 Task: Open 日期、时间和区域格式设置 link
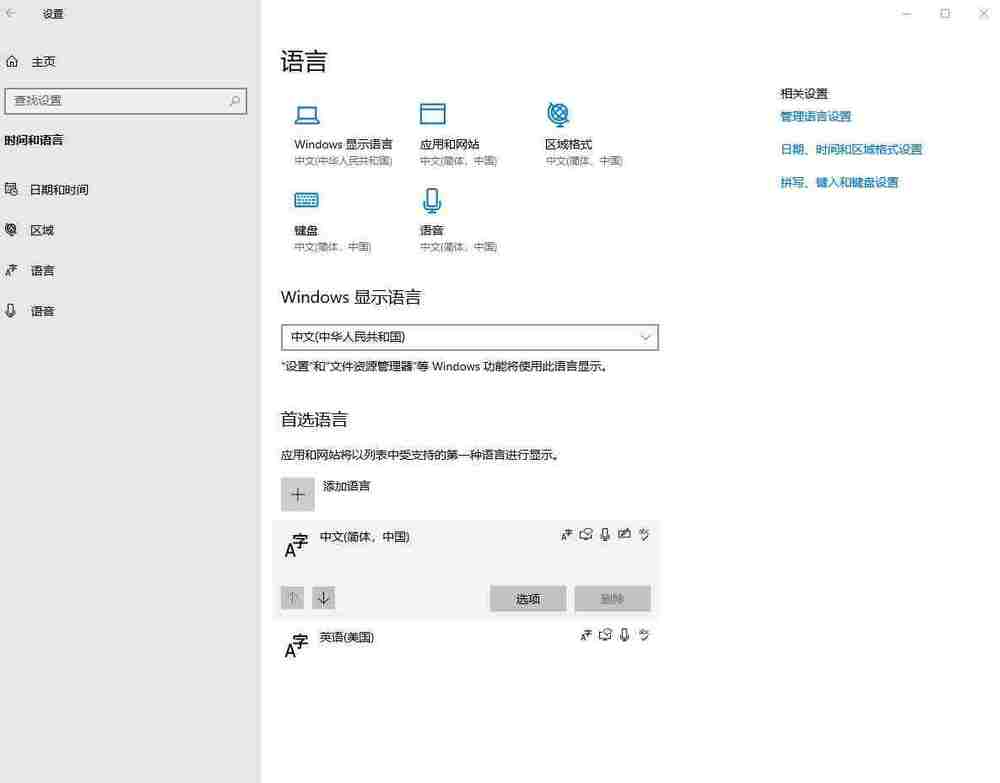click(x=850, y=150)
